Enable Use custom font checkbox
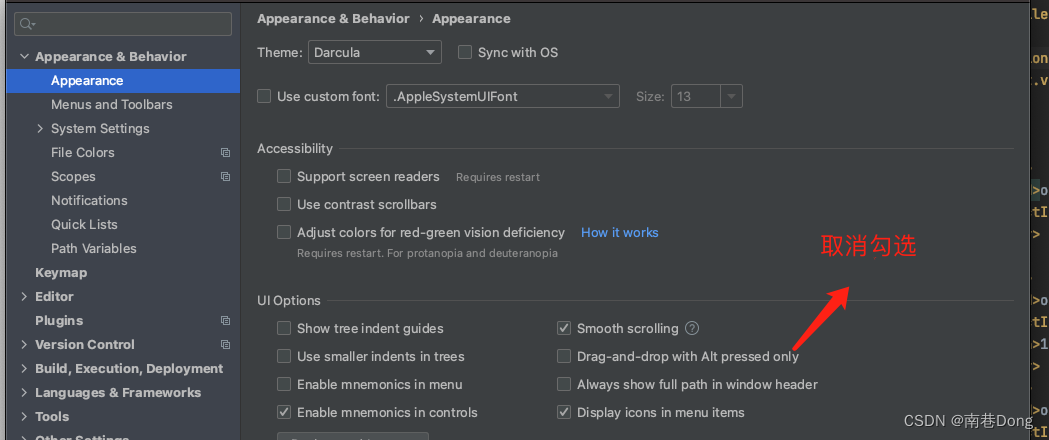This screenshot has width=1049, height=440. 264,96
